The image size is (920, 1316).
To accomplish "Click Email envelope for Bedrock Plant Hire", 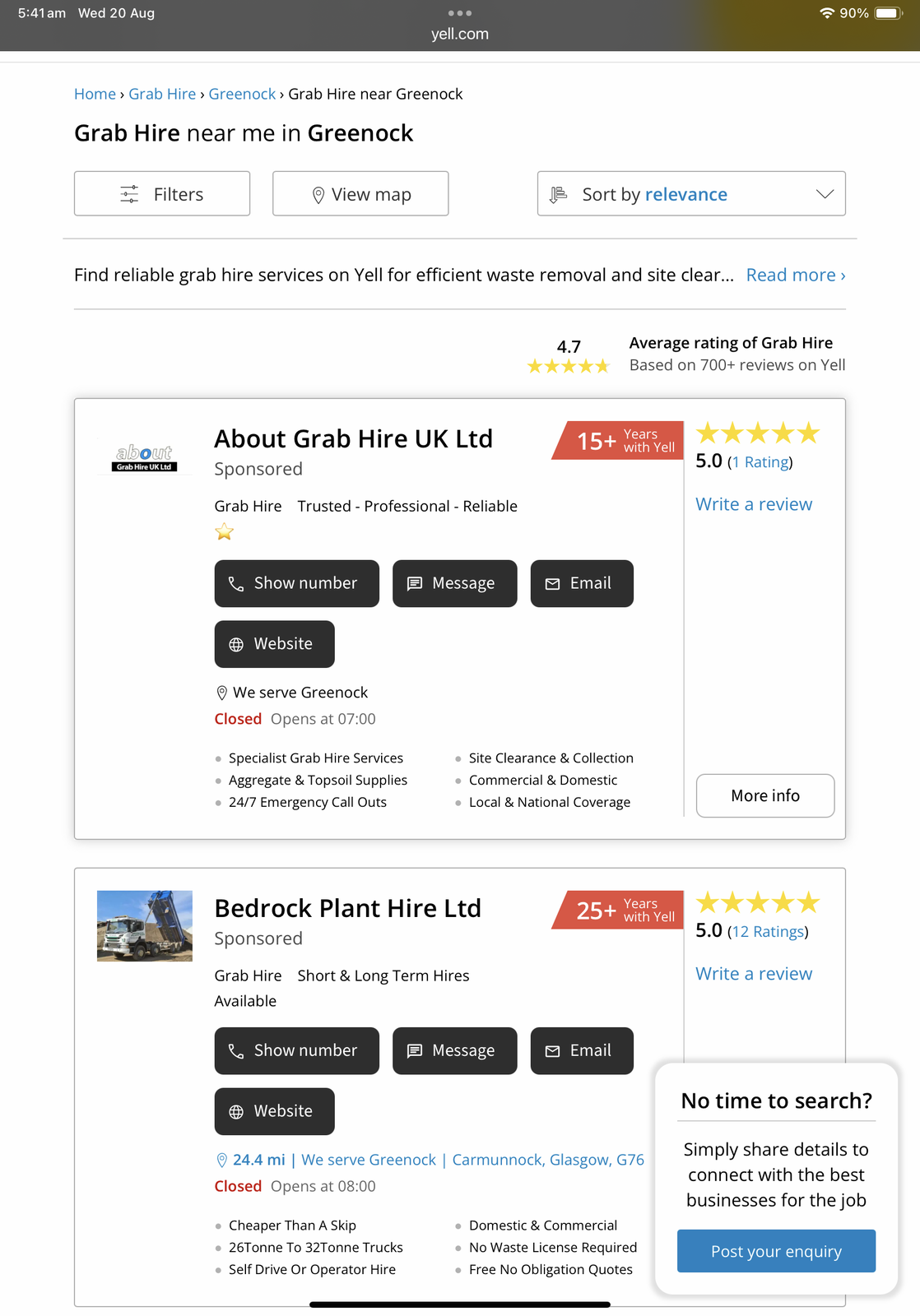I will [553, 1051].
